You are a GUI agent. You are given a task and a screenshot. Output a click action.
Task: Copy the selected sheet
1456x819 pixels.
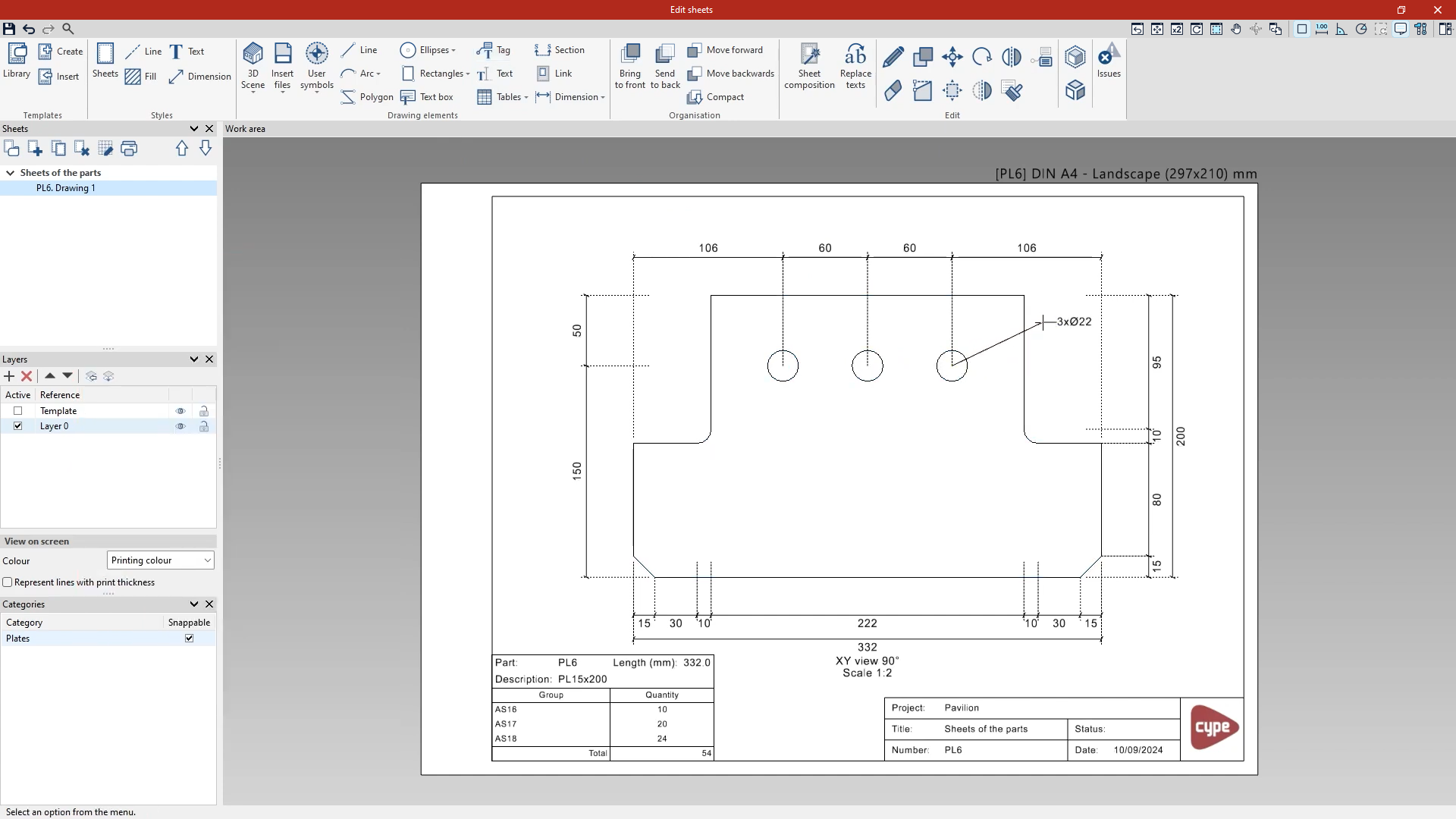(x=58, y=149)
